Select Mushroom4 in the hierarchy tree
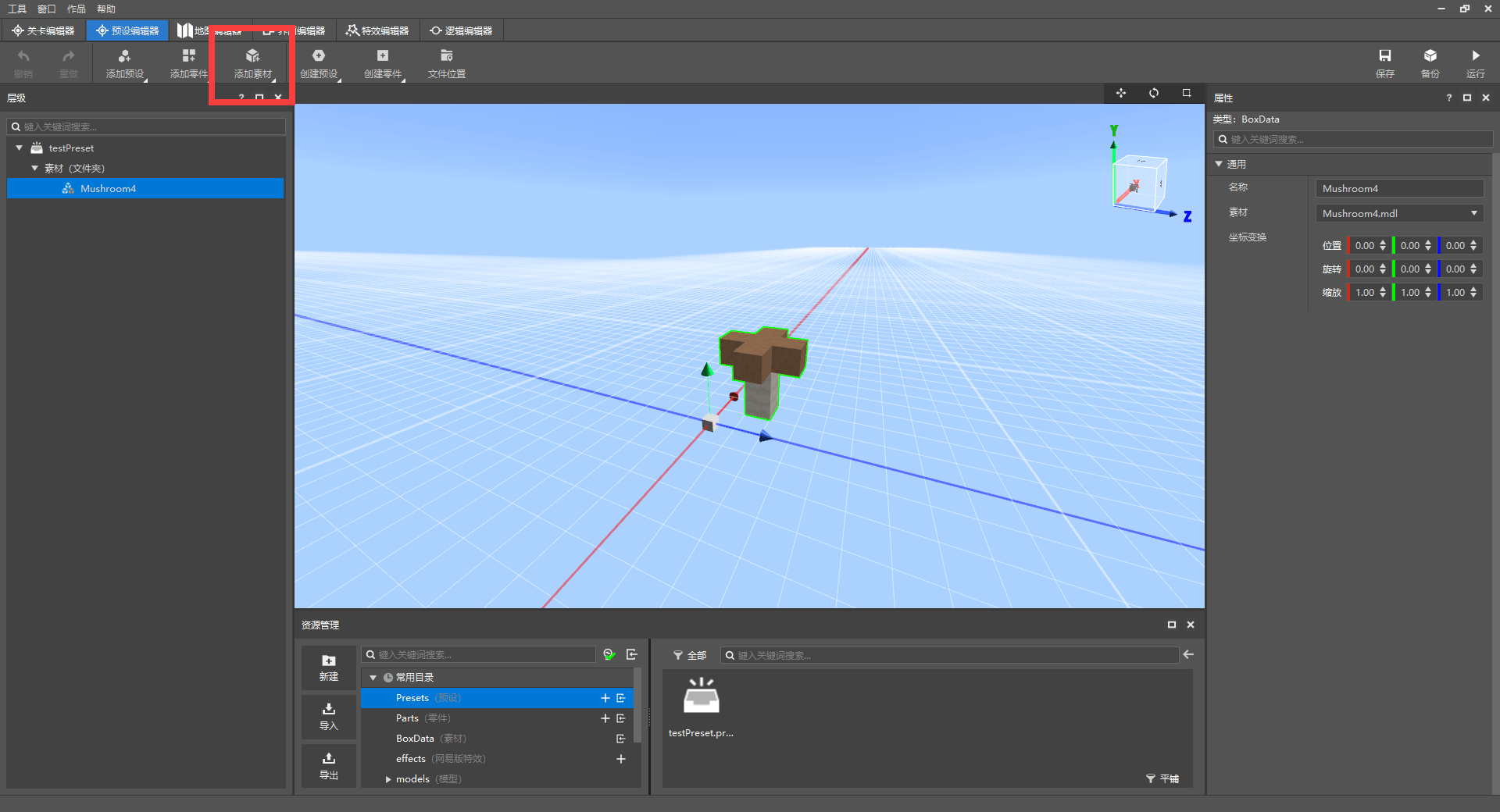Viewport: 1500px width, 812px height. [145, 188]
